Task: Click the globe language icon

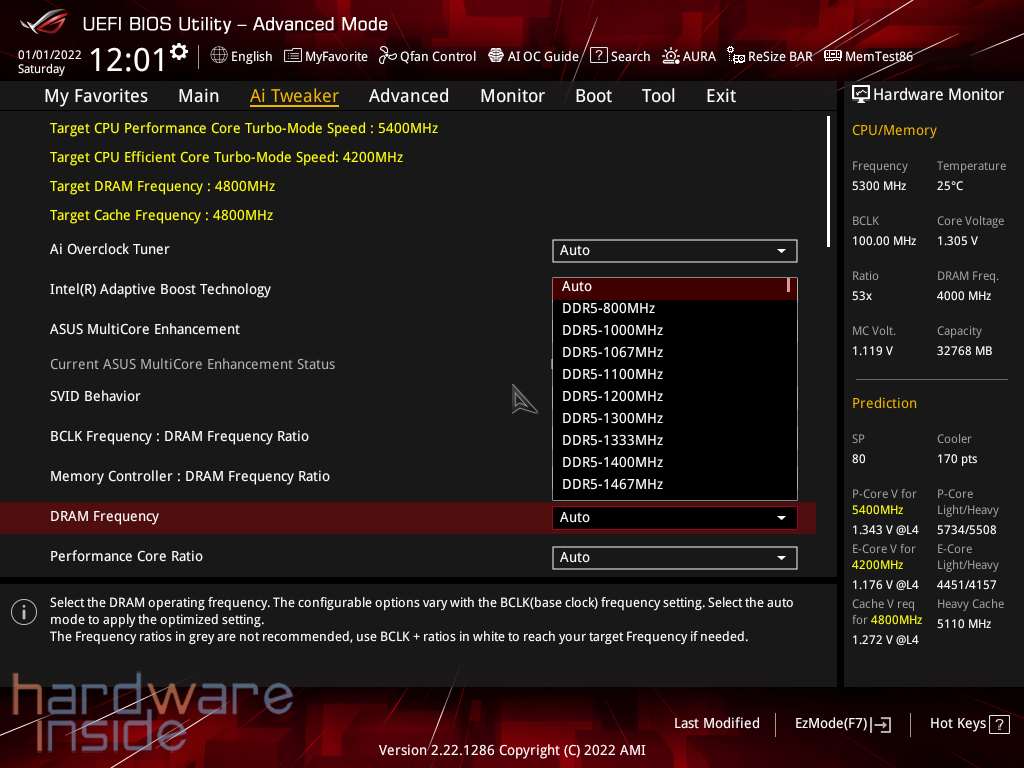Action: (219, 56)
